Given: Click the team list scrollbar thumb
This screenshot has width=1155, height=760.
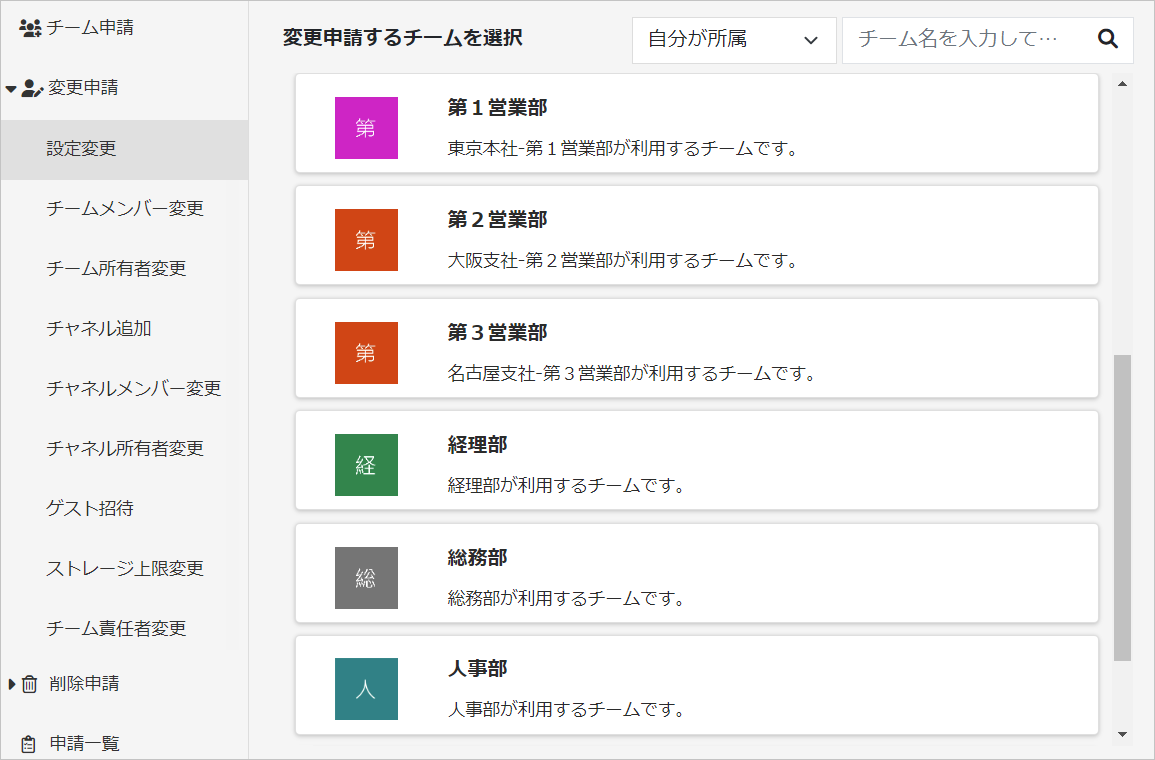Looking at the screenshot, I should (1122, 508).
